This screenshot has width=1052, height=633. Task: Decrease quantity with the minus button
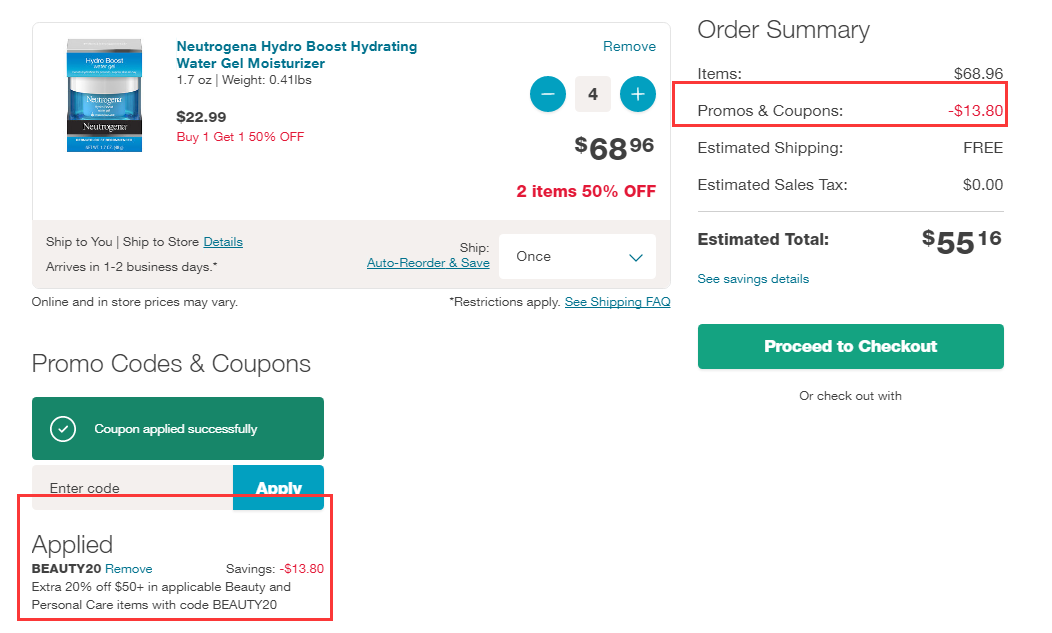[x=548, y=94]
